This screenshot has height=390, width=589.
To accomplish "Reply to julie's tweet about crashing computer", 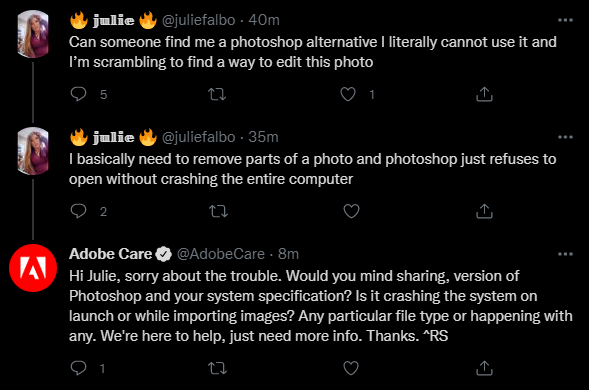I will (79, 211).
